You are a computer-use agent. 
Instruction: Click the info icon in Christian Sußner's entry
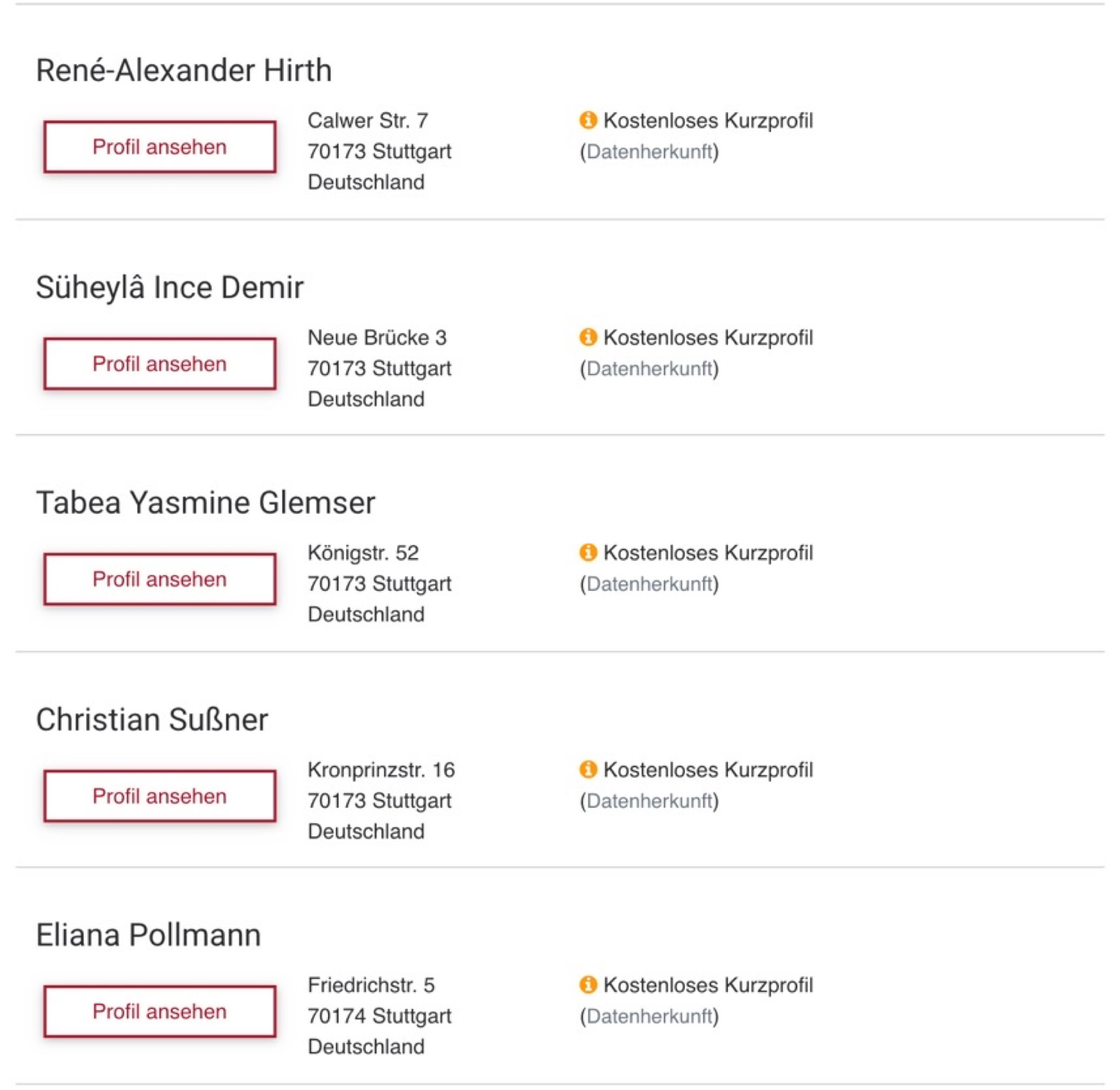click(x=588, y=769)
